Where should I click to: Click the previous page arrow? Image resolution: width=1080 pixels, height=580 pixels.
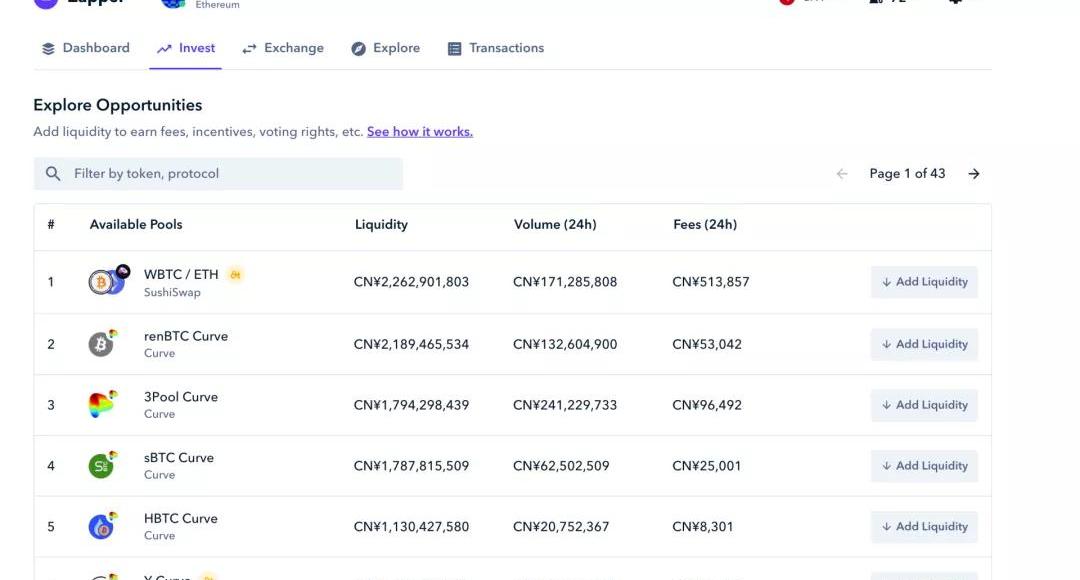point(842,174)
